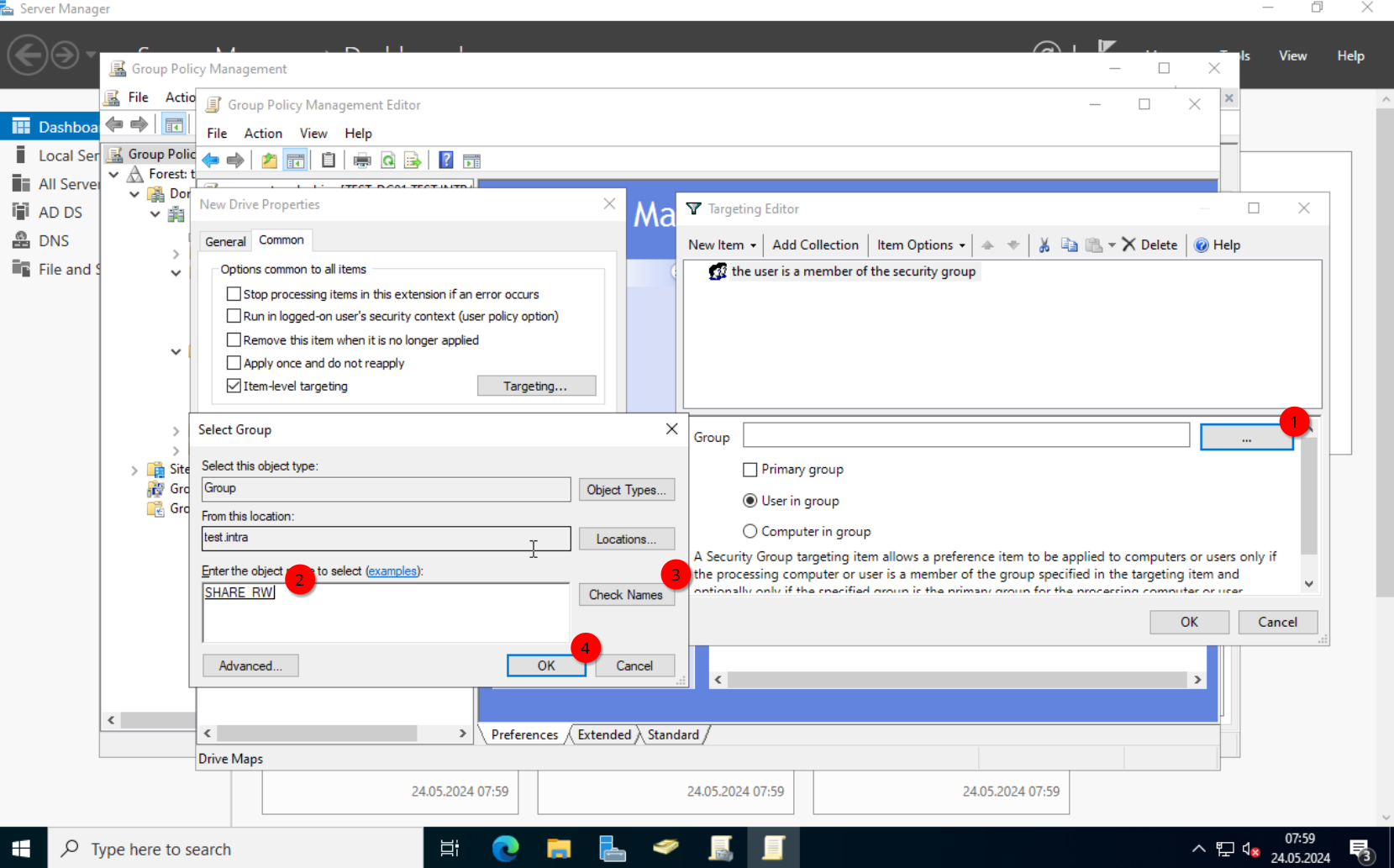Viewport: 1394px width, 868px height.
Task: Click the Group name input field
Action: tap(966, 435)
